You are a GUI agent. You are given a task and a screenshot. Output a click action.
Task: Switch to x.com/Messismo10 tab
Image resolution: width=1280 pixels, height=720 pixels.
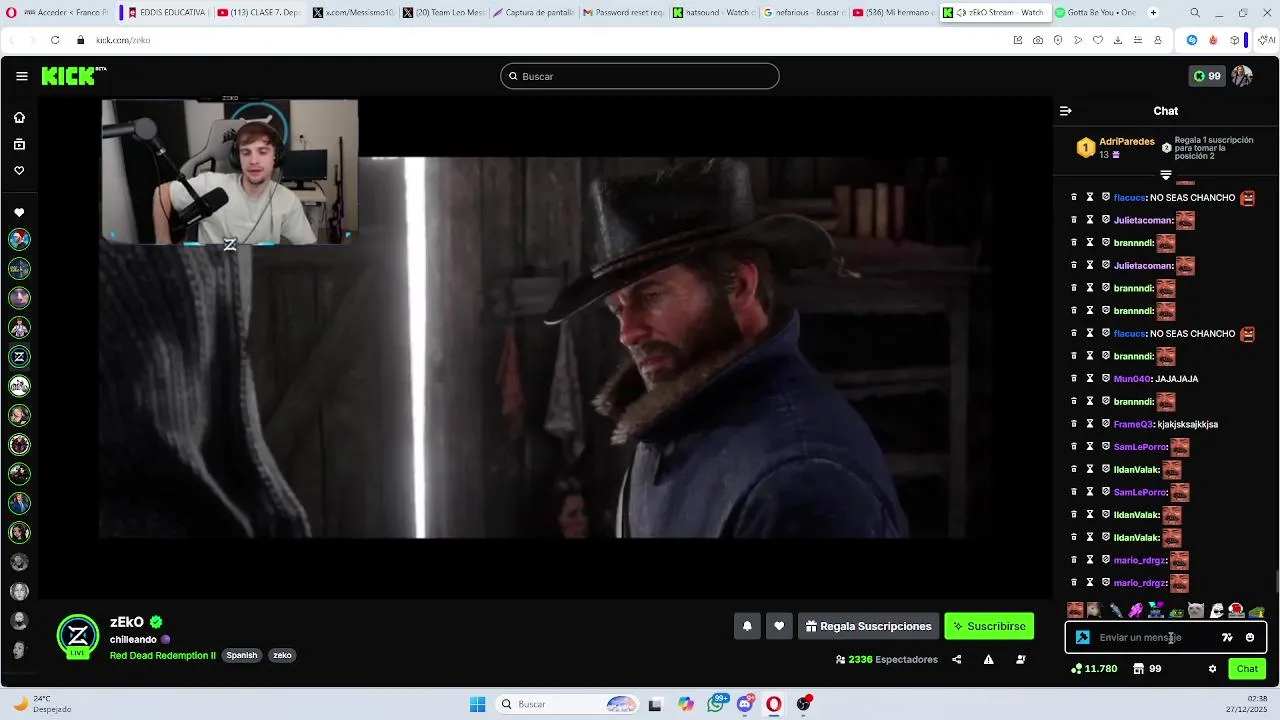(353, 13)
